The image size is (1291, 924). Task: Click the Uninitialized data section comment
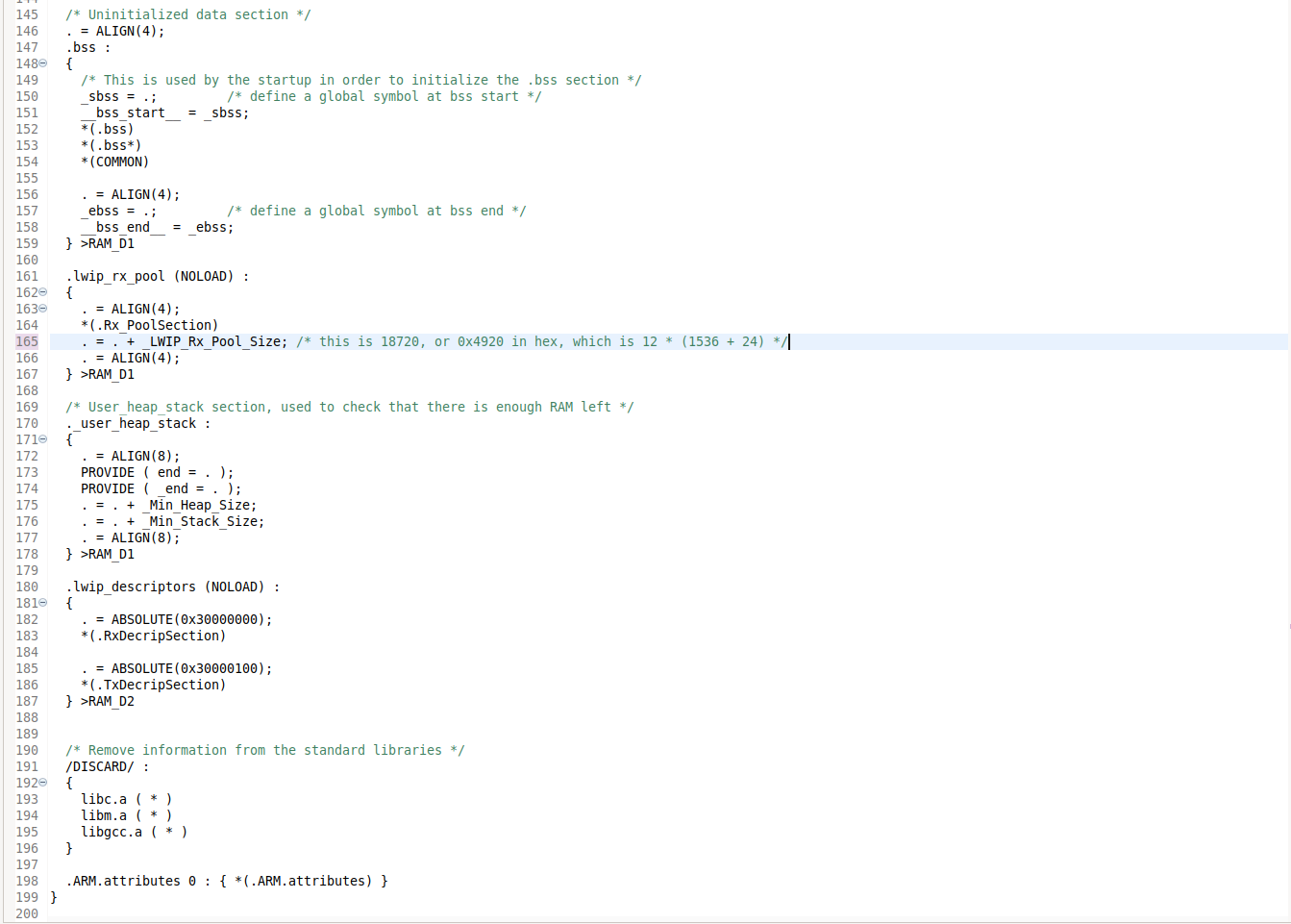(x=188, y=13)
